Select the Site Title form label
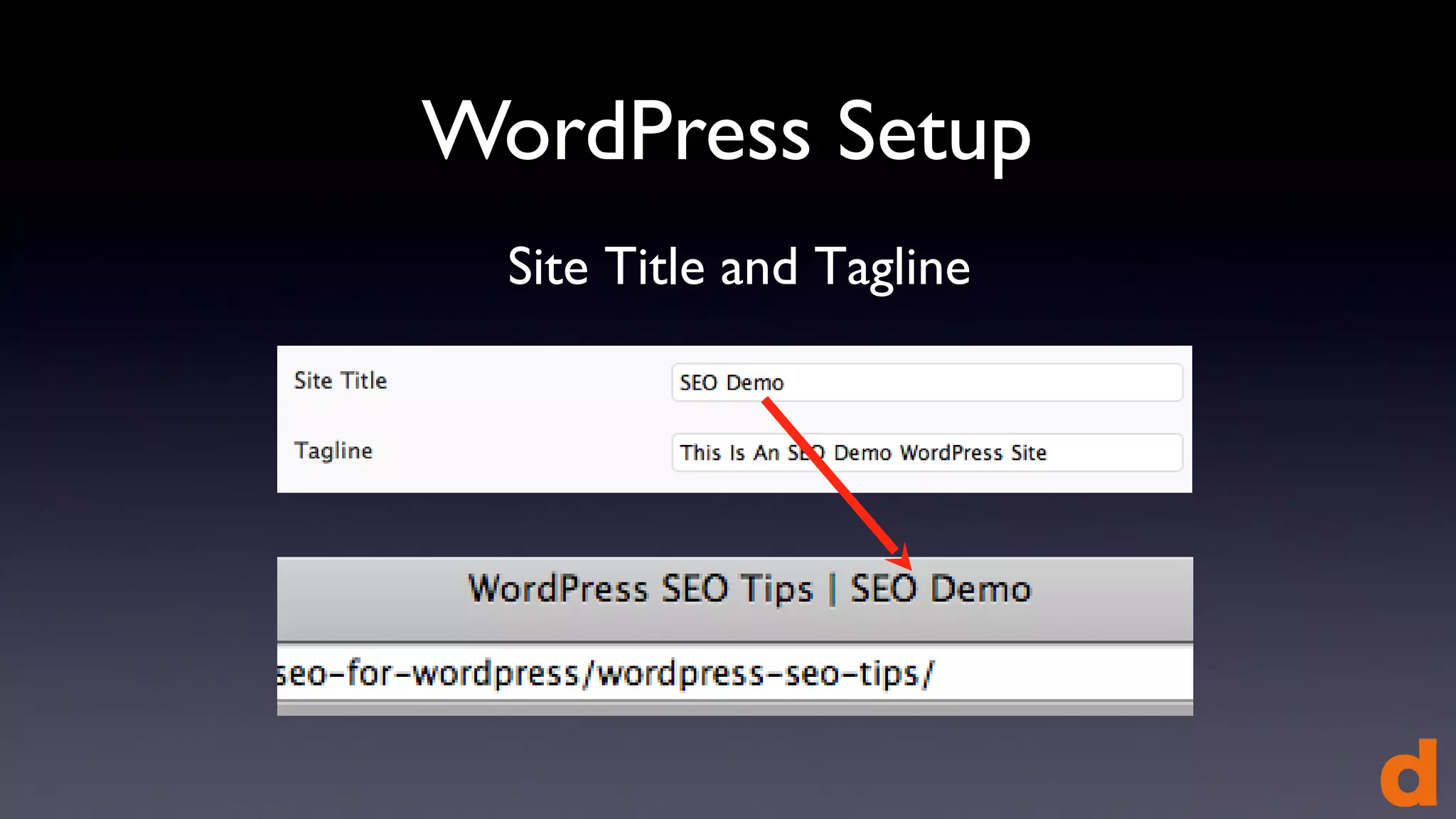1456x819 pixels. 341,381
